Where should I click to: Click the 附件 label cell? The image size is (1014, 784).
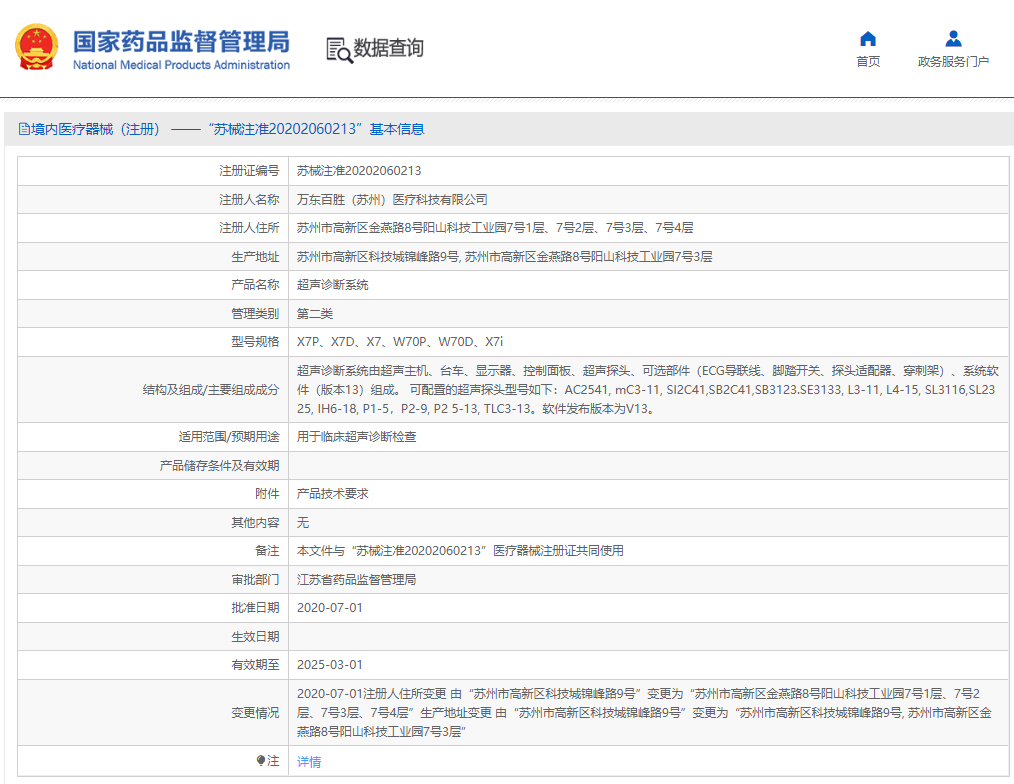153,494
